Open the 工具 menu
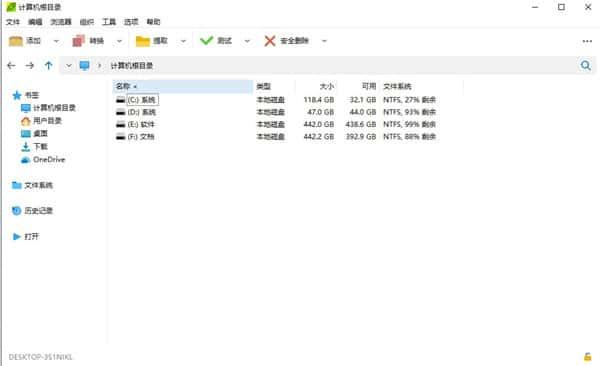This screenshot has height=366, width=600. (x=109, y=22)
